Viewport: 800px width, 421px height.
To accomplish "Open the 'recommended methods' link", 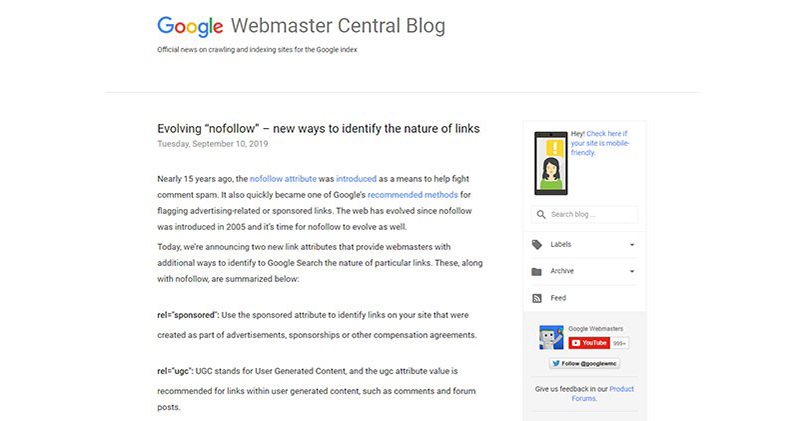I will pos(413,195).
